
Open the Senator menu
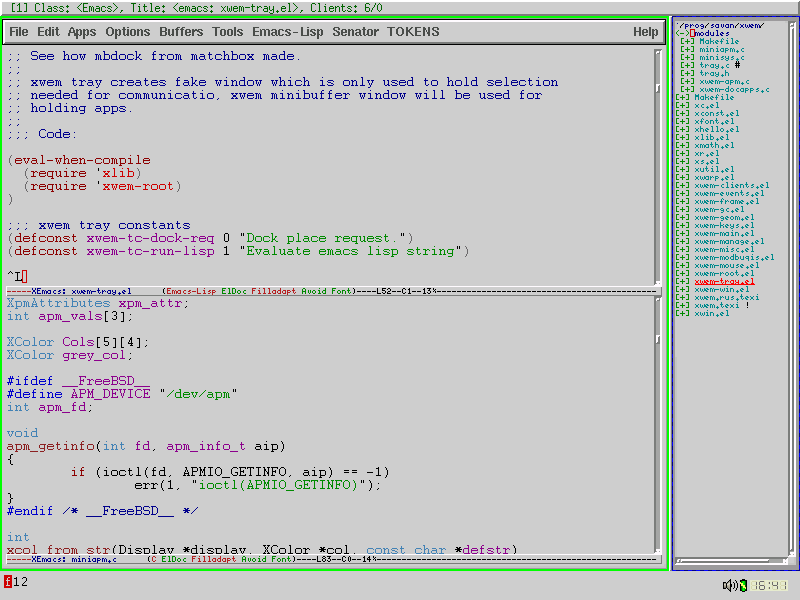[355, 32]
